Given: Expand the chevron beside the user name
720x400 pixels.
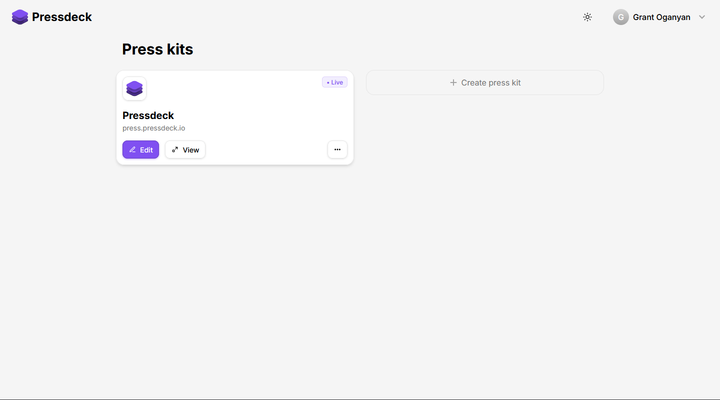Looking at the screenshot, I should tap(702, 17).
